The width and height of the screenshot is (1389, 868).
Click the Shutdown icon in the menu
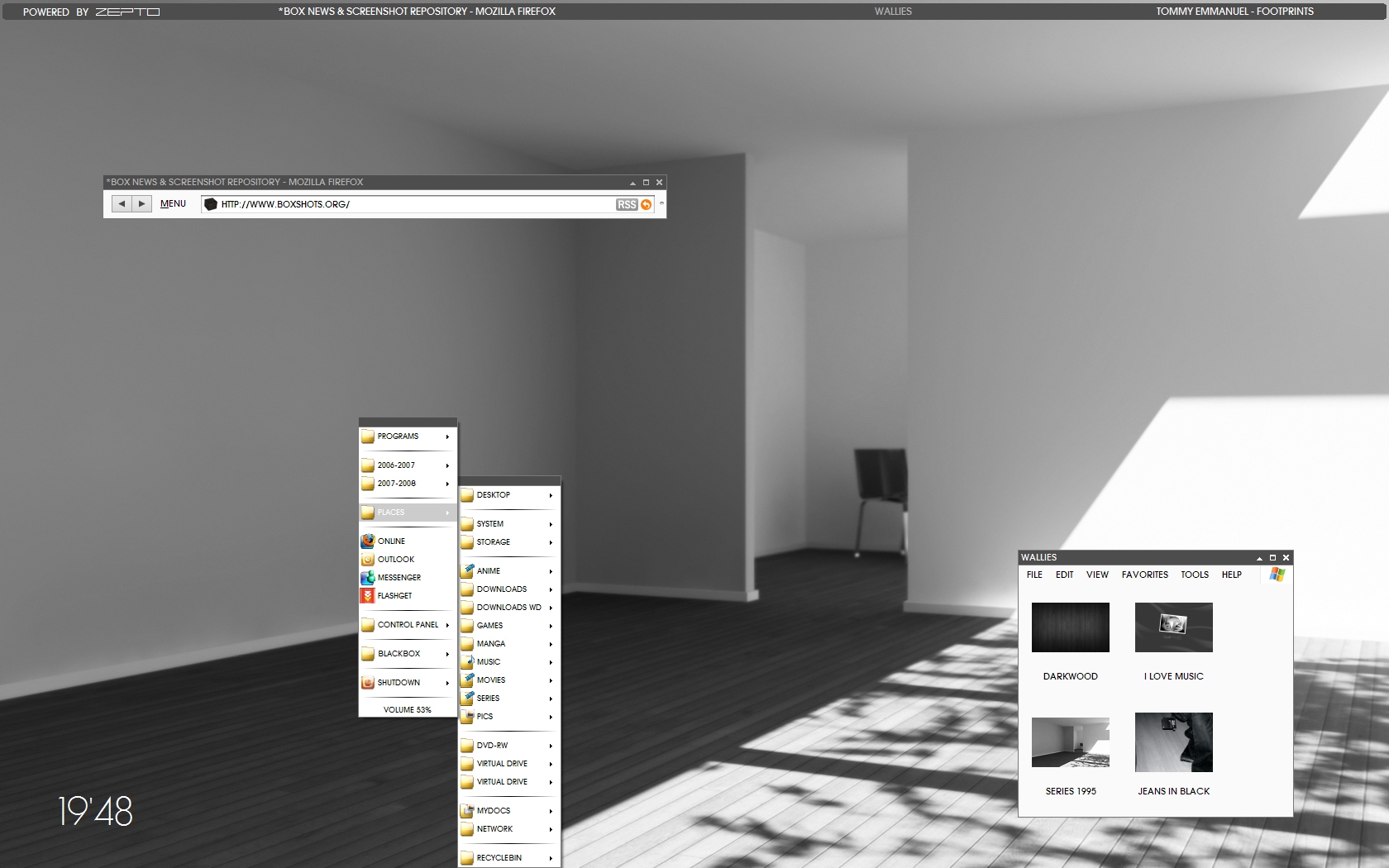tap(368, 682)
